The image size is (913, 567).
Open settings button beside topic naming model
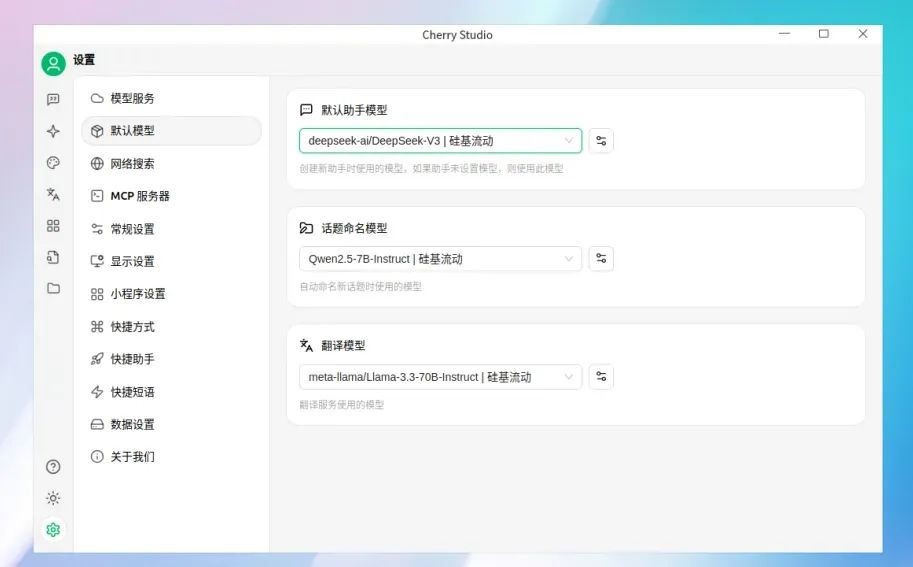tap(601, 259)
